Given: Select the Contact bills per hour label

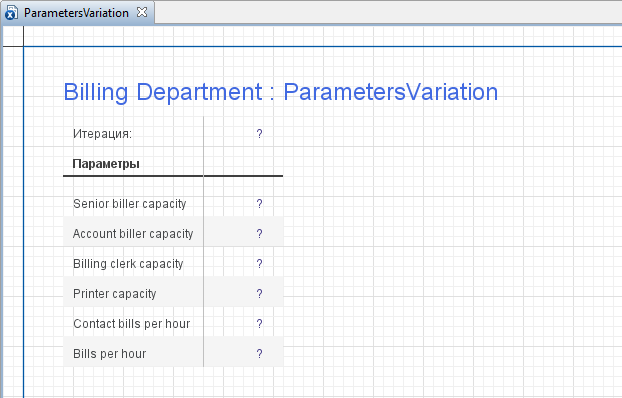Looking at the screenshot, I should click(x=132, y=324).
